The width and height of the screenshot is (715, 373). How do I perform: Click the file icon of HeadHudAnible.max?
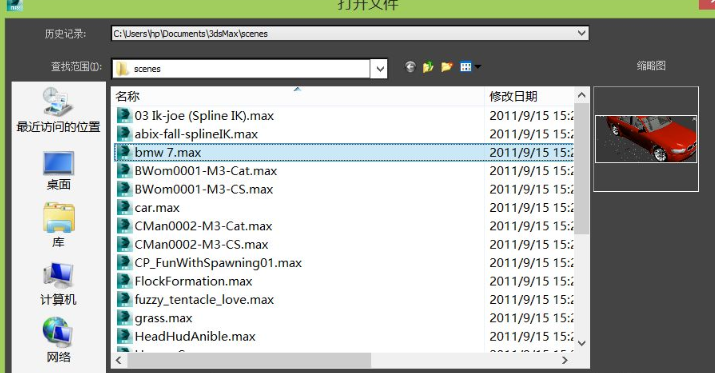pyautogui.click(x=124, y=336)
